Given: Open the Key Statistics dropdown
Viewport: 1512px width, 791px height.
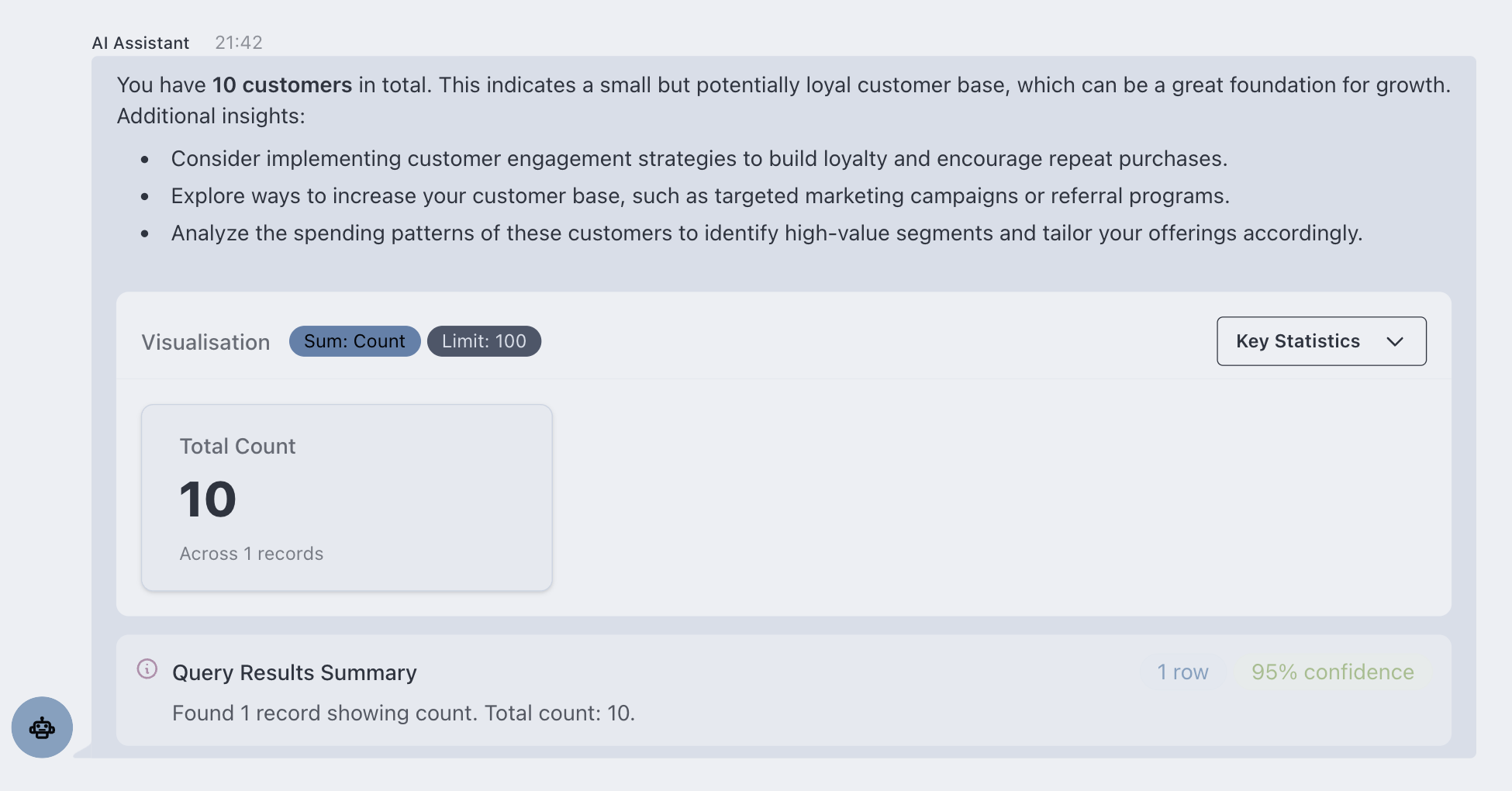Looking at the screenshot, I should 1321,341.
